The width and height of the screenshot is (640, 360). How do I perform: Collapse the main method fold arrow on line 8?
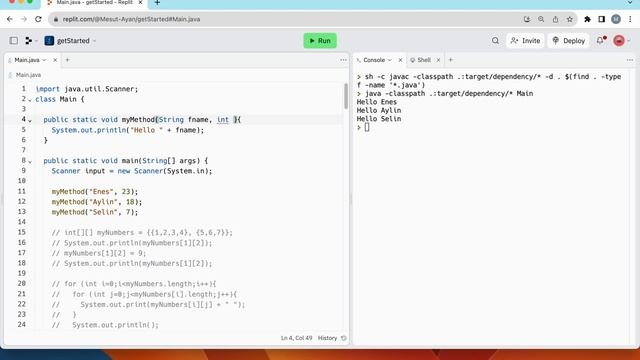click(30, 162)
